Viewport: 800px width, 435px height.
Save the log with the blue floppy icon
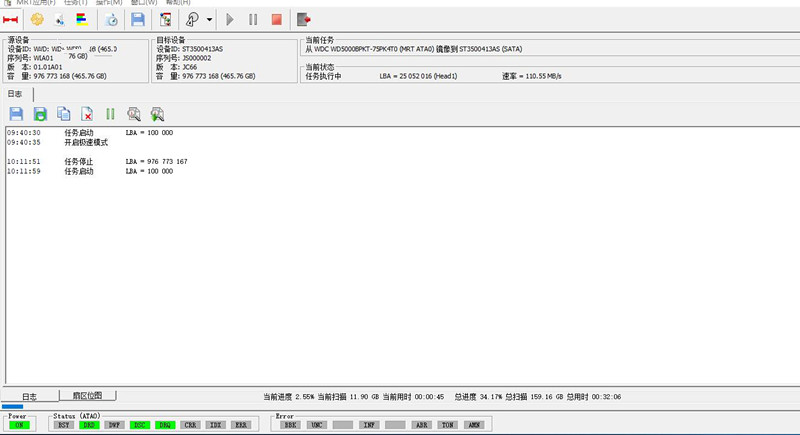click(x=16, y=114)
